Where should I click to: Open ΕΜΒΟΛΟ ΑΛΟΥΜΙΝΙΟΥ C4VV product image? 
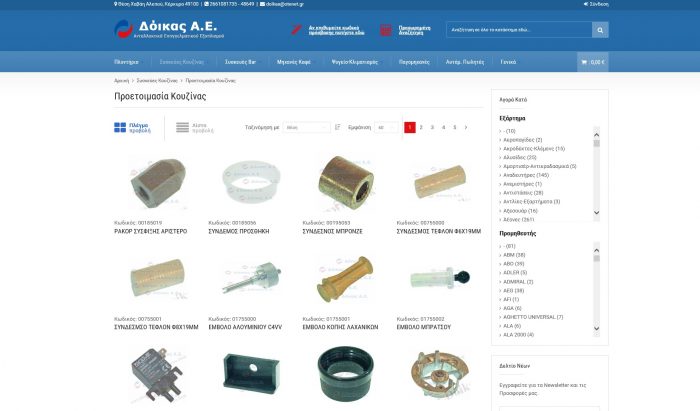(x=251, y=279)
